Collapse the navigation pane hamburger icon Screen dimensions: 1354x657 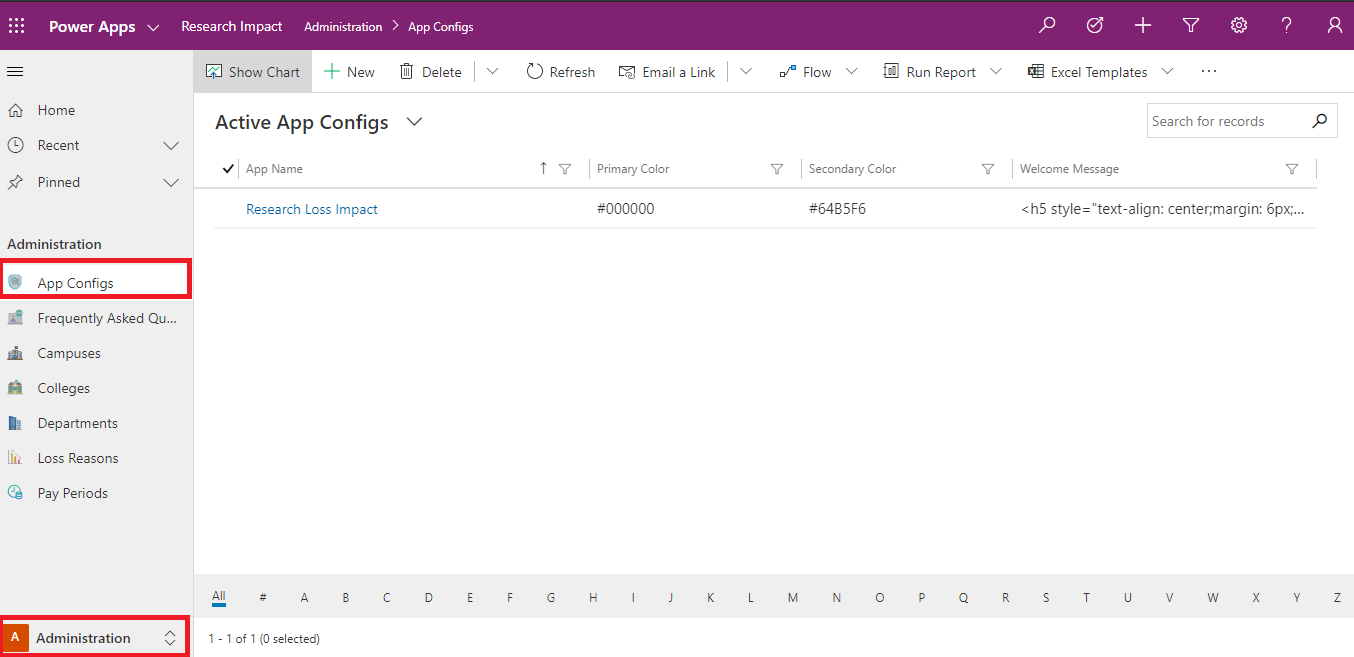click(15, 71)
